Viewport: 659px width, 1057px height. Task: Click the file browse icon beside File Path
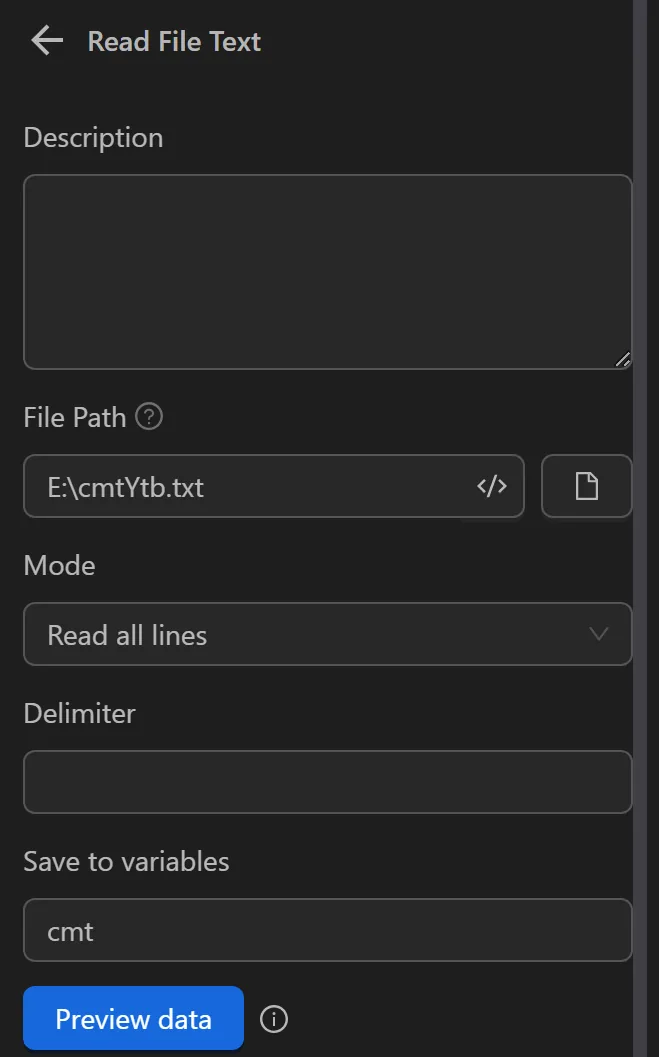[587, 486]
